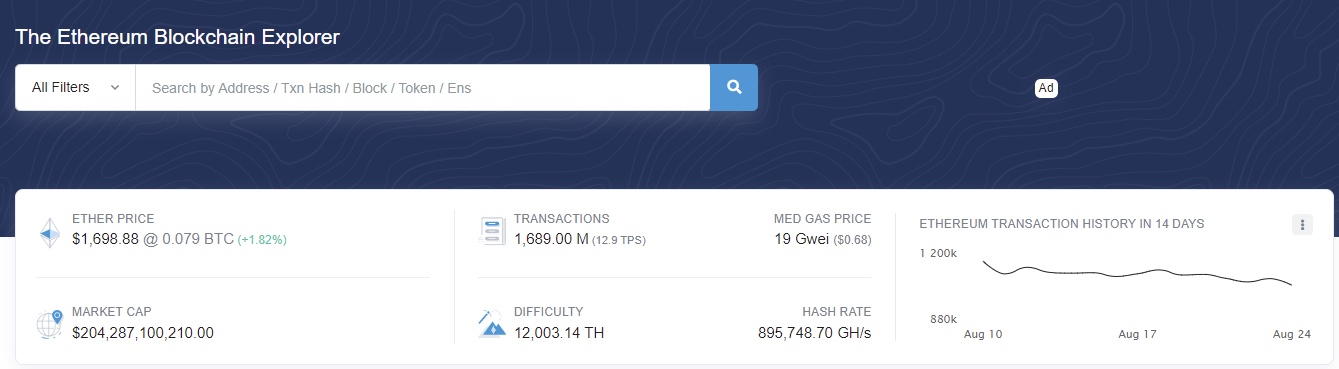The image size is (1339, 369).
Task: Click the Ethereum Blockchain Explorer heading
Action: [177, 37]
